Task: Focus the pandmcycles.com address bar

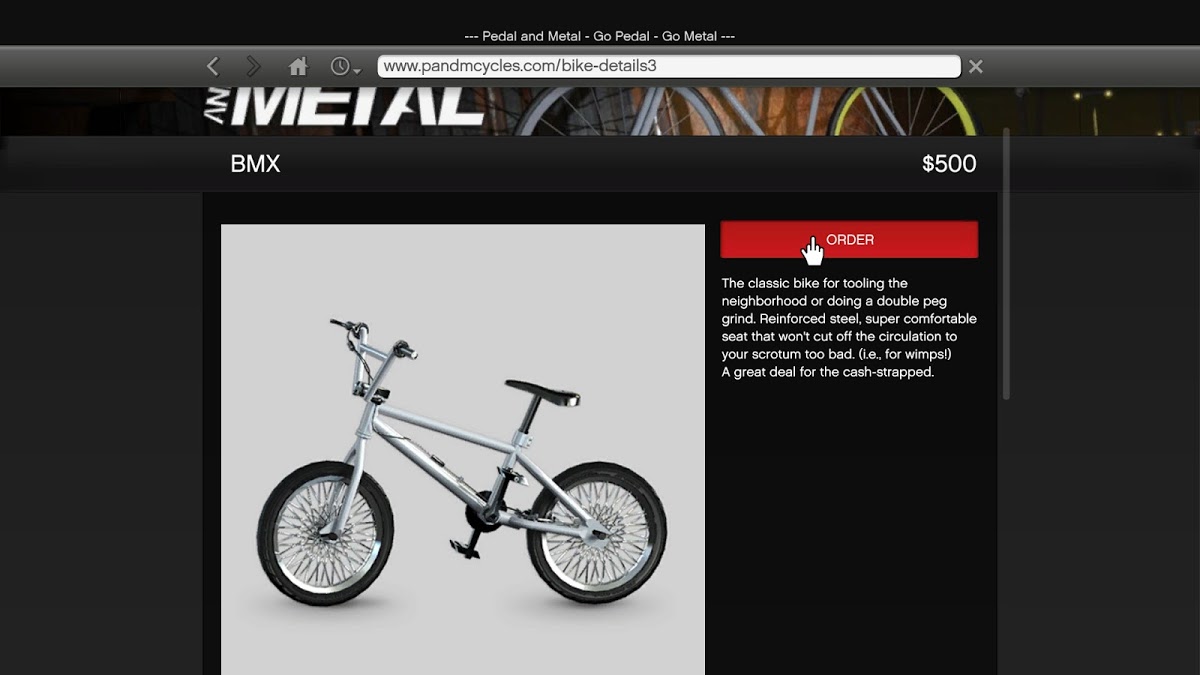Action: (x=669, y=66)
